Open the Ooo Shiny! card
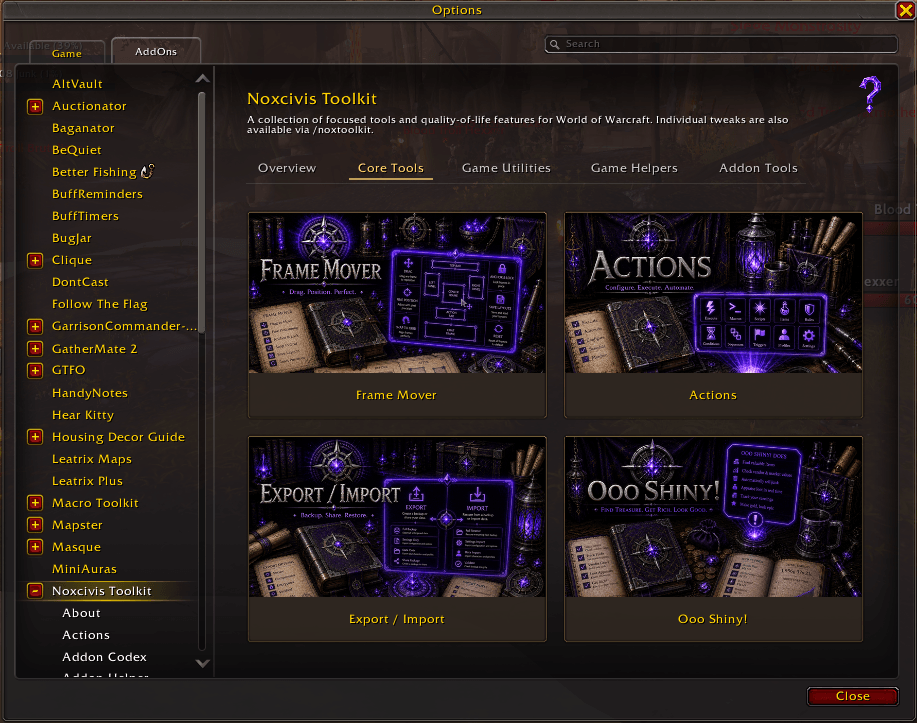The image size is (917, 723). pos(713,539)
